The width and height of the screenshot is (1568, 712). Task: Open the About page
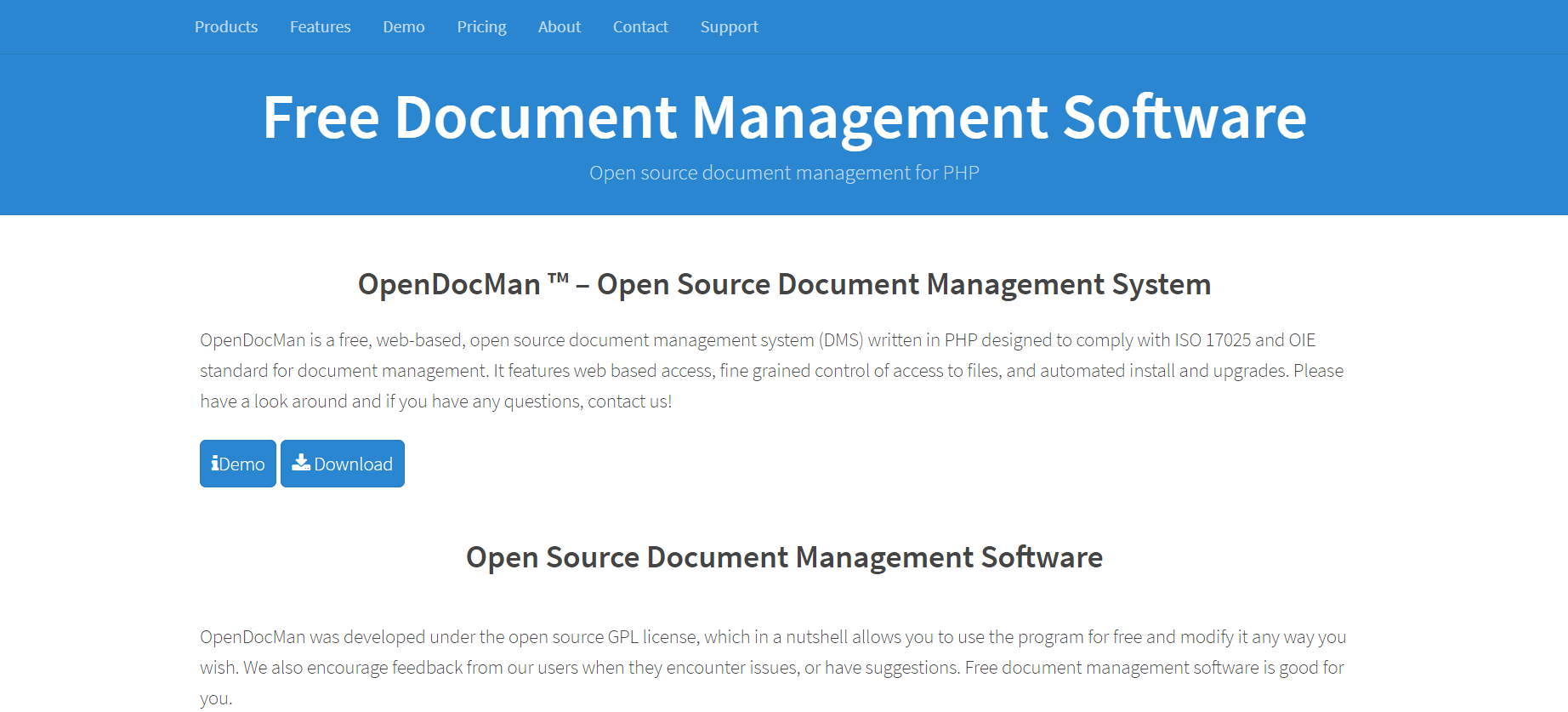(x=560, y=27)
